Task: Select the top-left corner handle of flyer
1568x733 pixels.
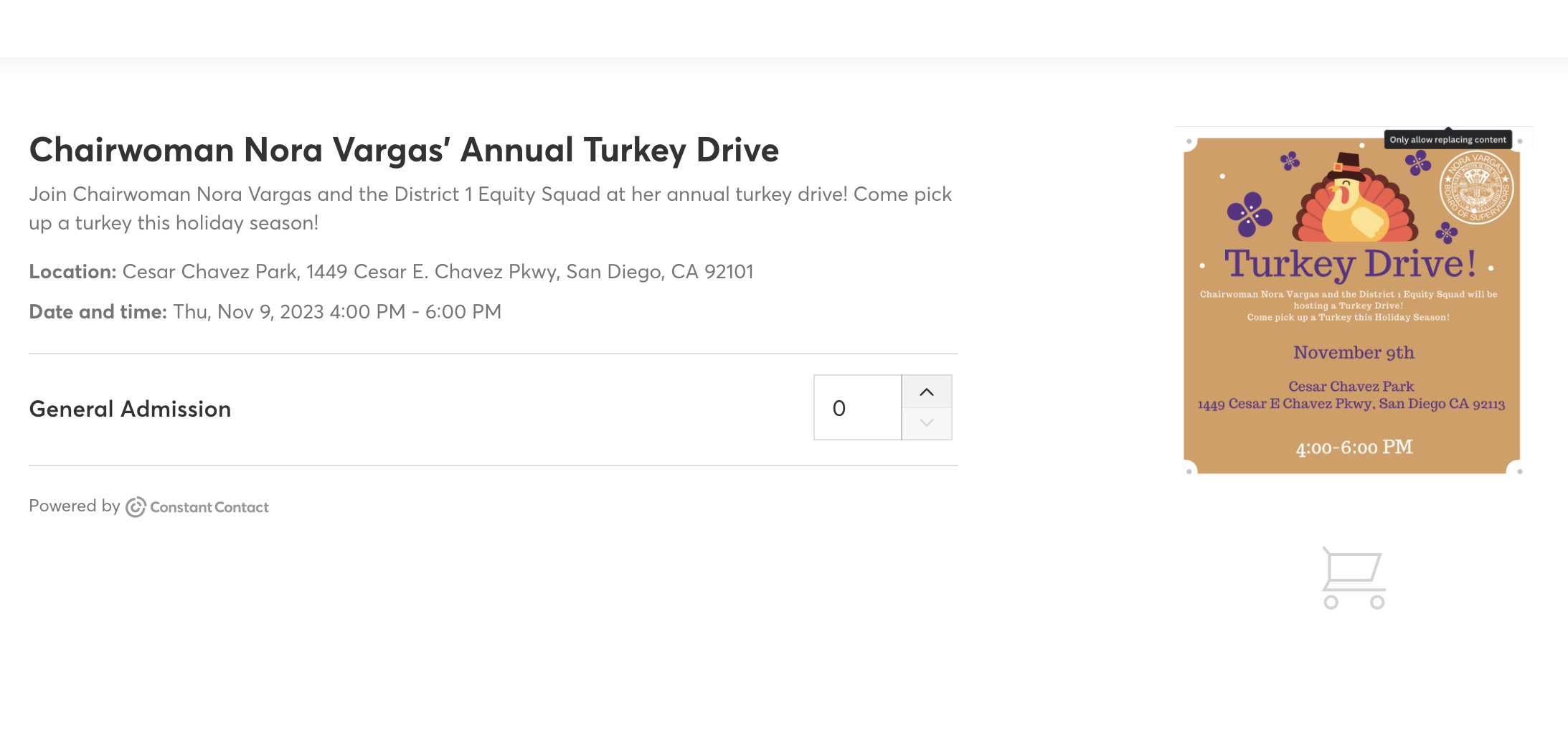Action: [x=1189, y=141]
